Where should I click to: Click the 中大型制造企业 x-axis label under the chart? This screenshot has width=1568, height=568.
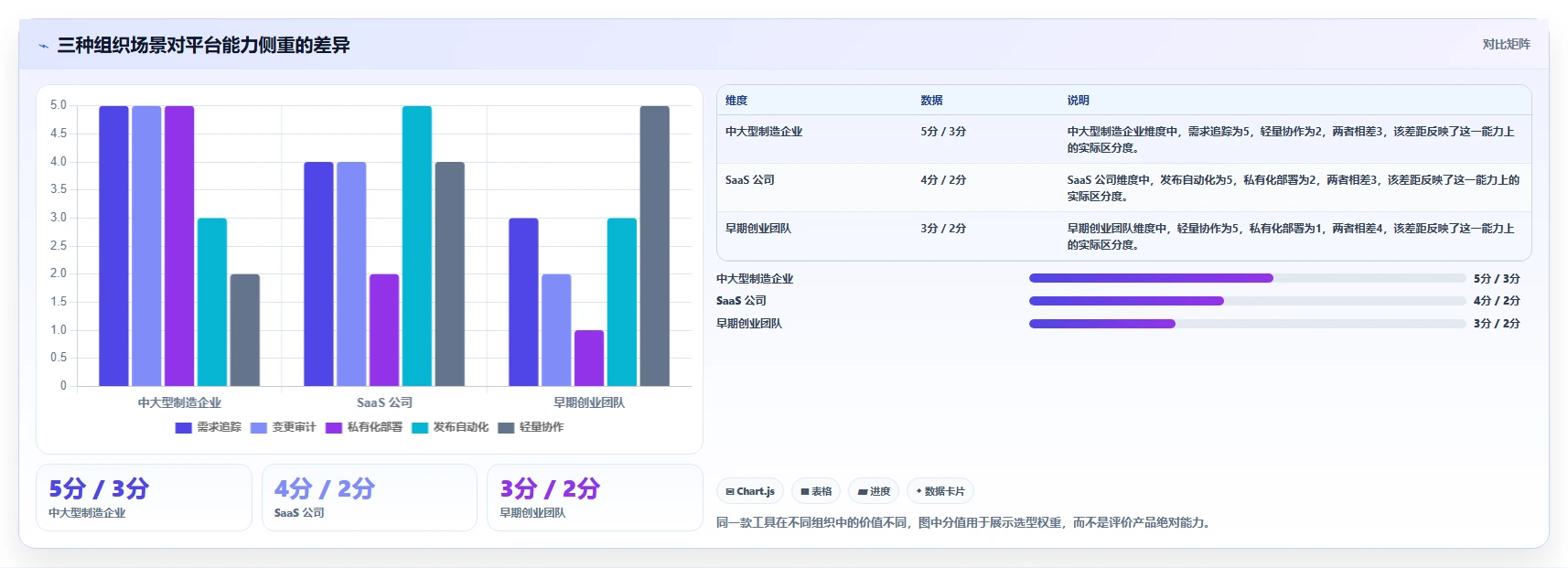coord(179,402)
